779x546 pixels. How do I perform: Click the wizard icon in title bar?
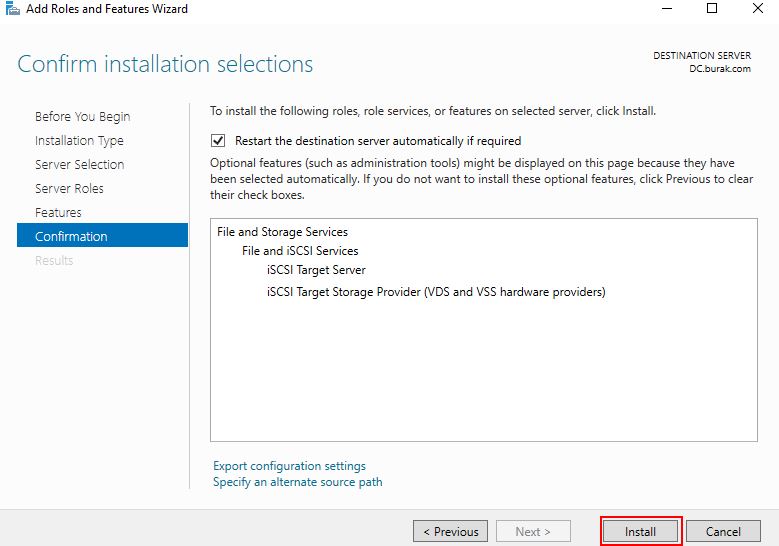coord(12,8)
